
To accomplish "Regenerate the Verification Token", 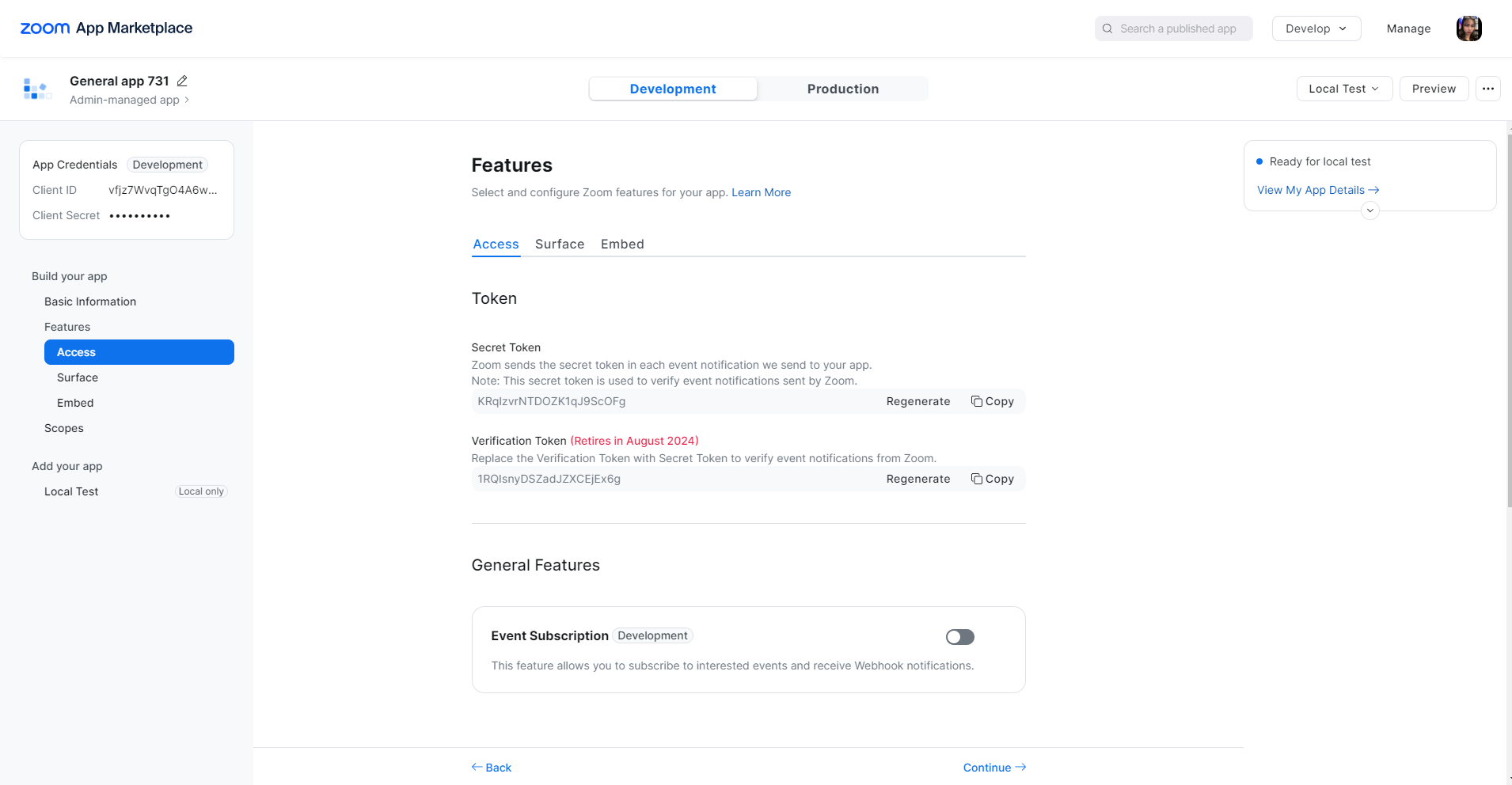I will click(x=918, y=479).
